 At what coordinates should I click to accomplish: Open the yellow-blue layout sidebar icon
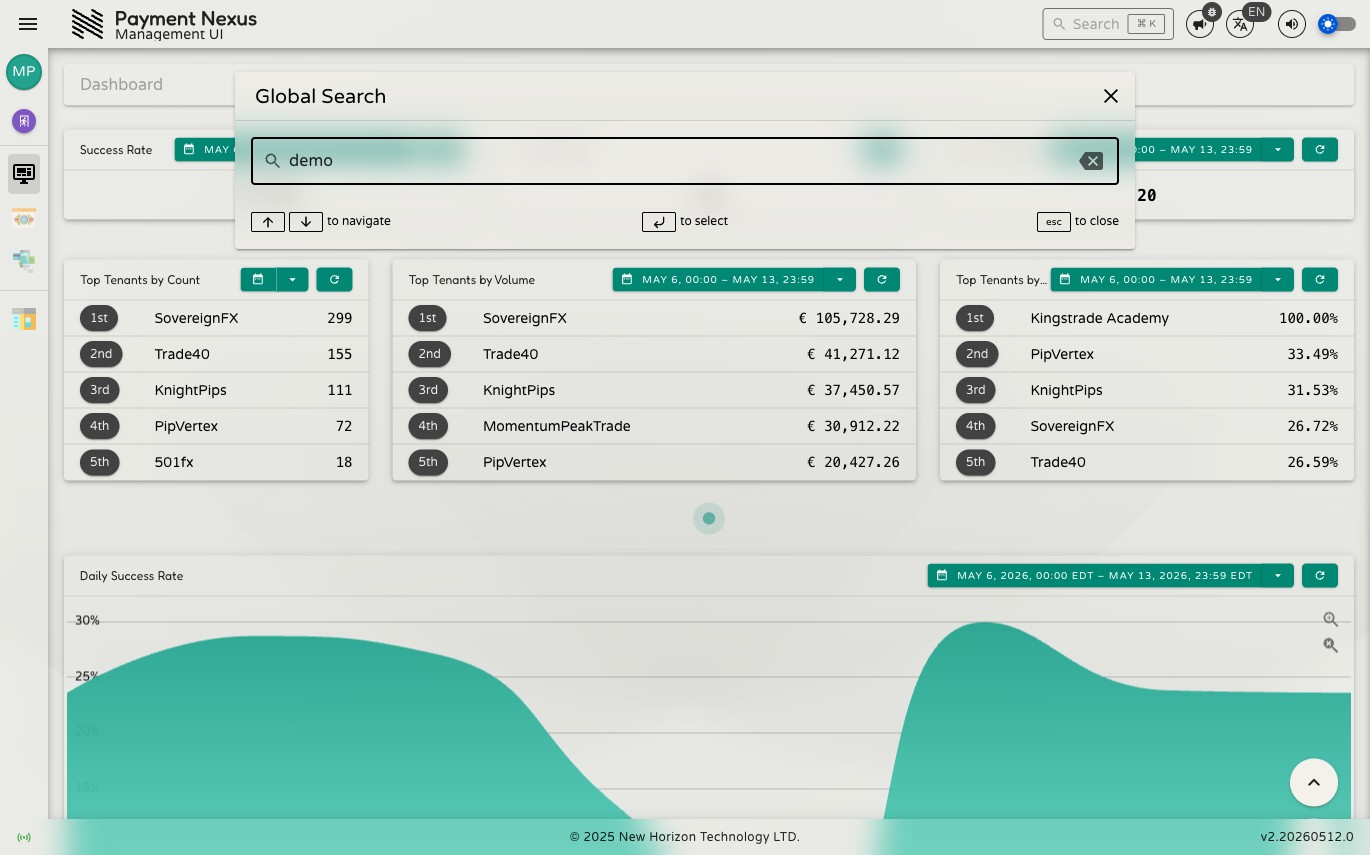point(24,319)
